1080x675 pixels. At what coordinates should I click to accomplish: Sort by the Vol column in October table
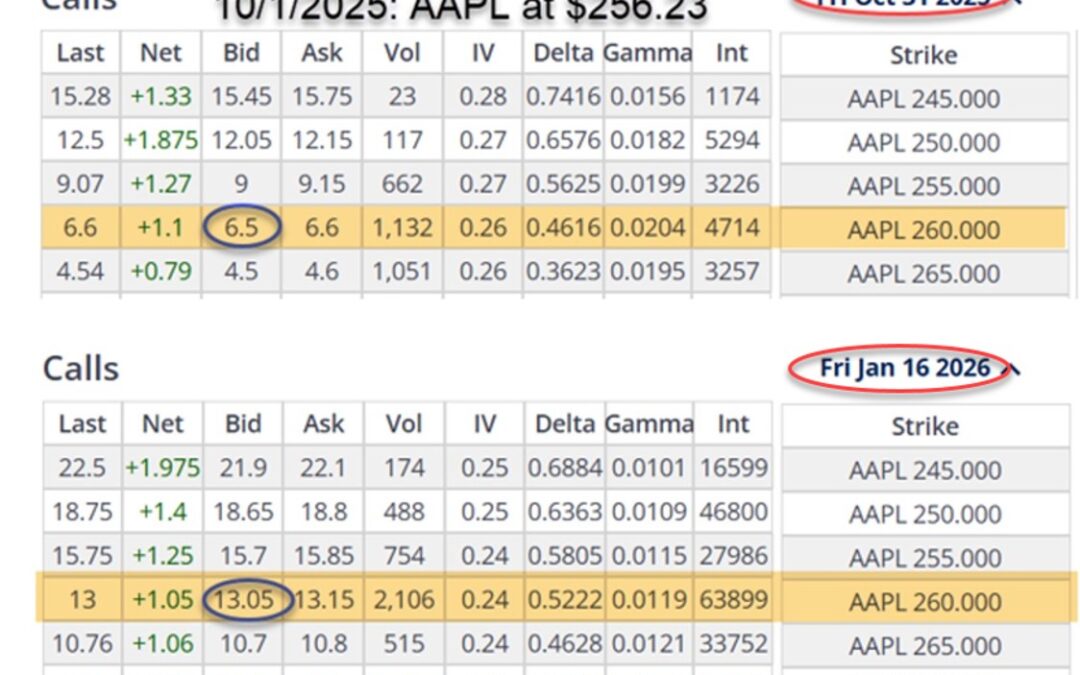coord(403,53)
